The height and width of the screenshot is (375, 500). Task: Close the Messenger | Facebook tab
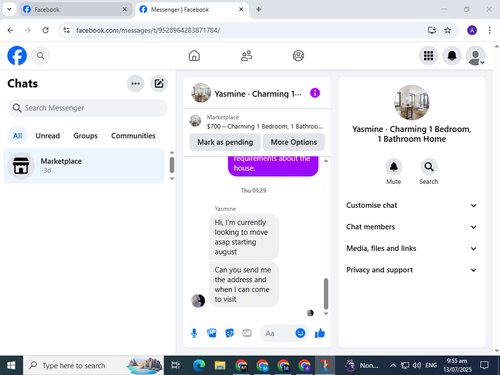click(x=241, y=9)
